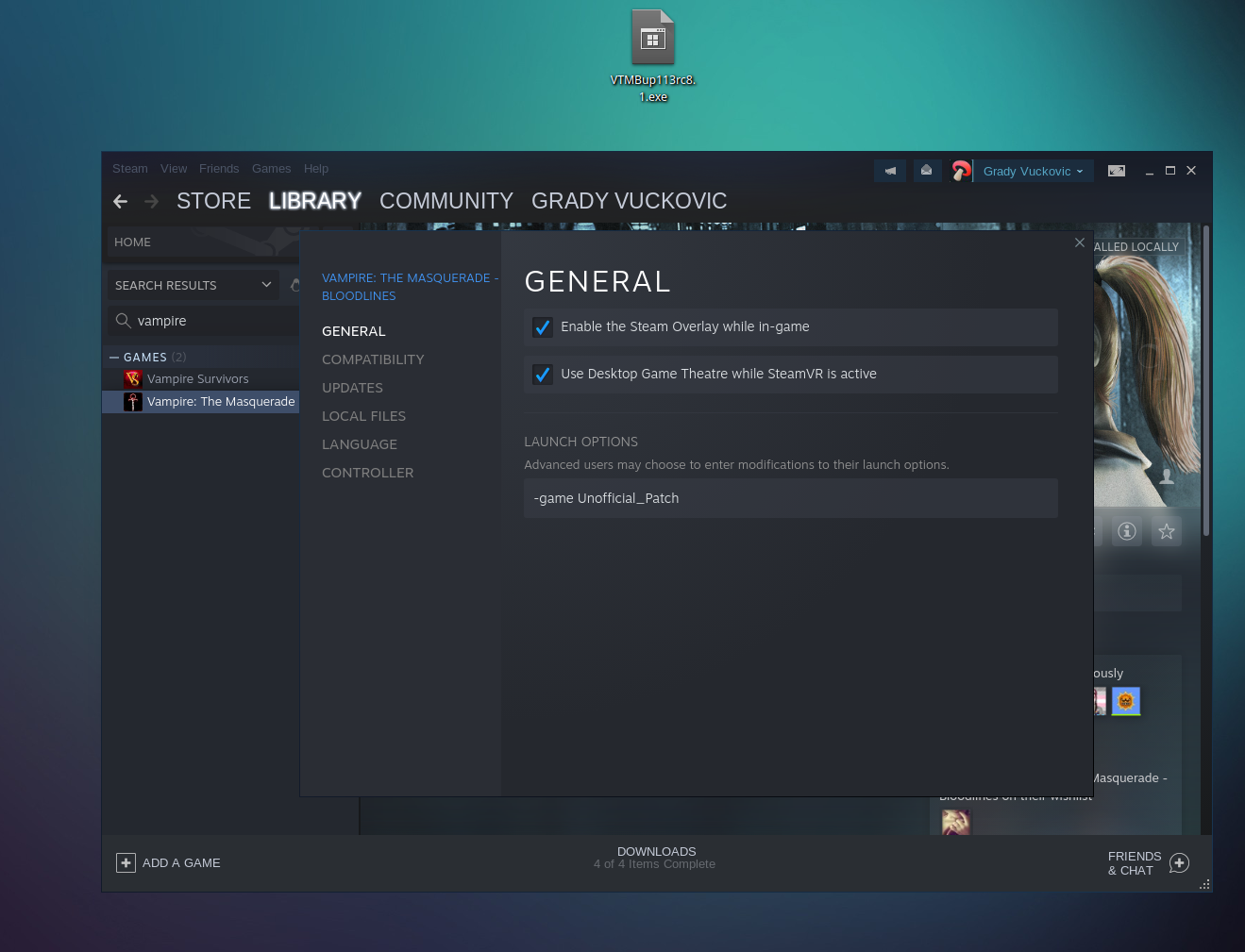Open the Steam inbox envelope icon
1245x952 pixels.
(x=927, y=171)
